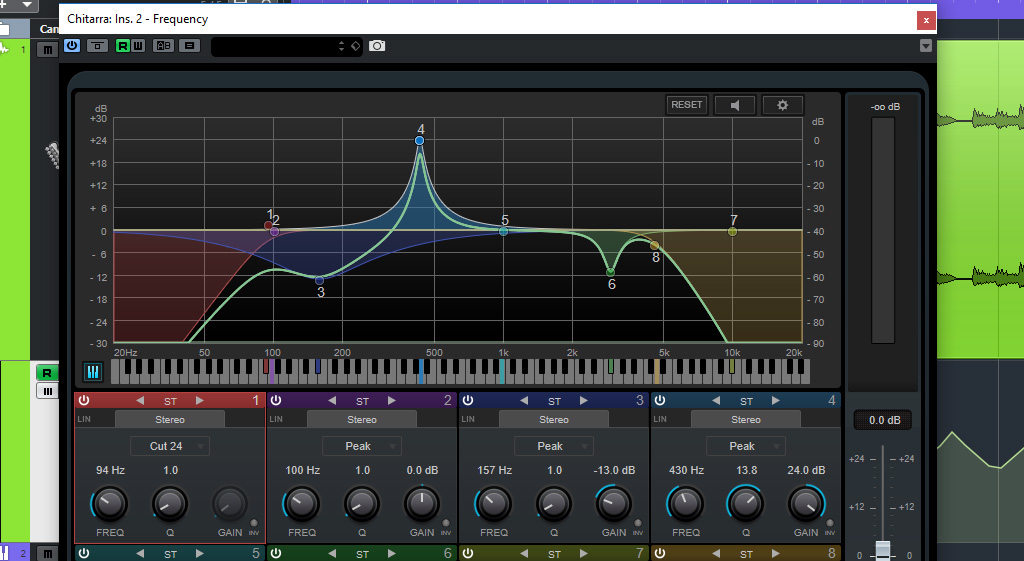Click band 4 right processing mode arrow
Image resolution: width=1024 pixels, height=561 pixels.
coord(776,400)
